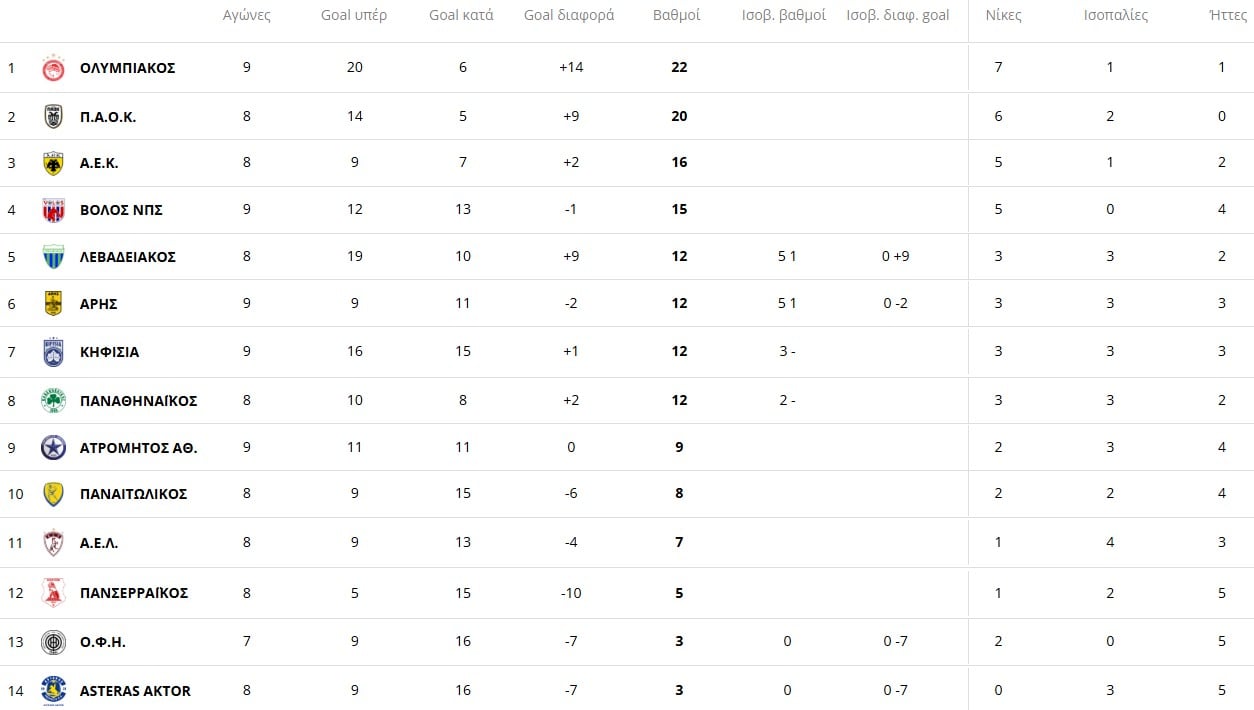Click the A.E.K. yellow crest icon
This screenshot has height=710, width=1254.
coord(53,163)
